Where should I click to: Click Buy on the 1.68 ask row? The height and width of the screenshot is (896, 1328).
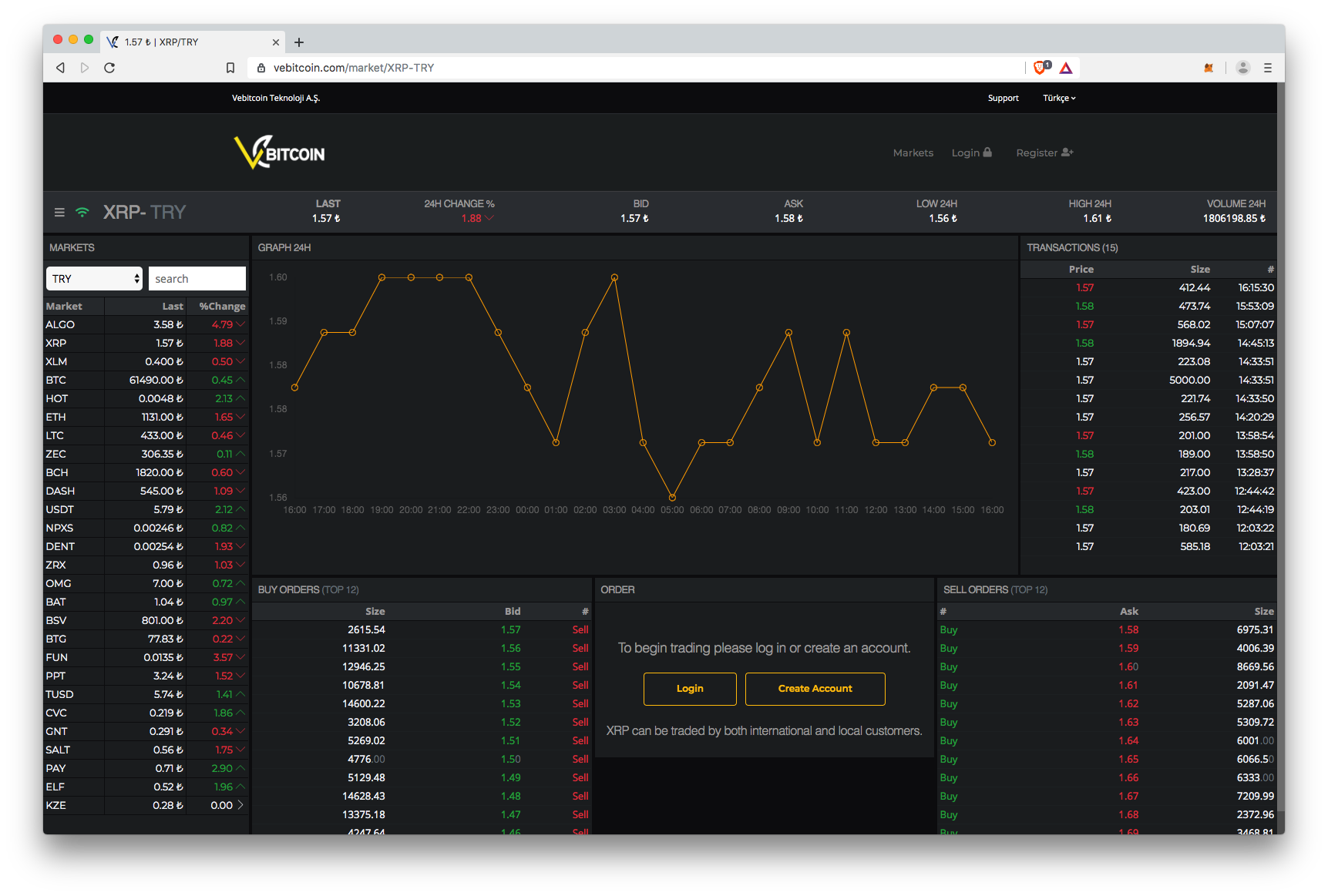[x=949, y=814]
